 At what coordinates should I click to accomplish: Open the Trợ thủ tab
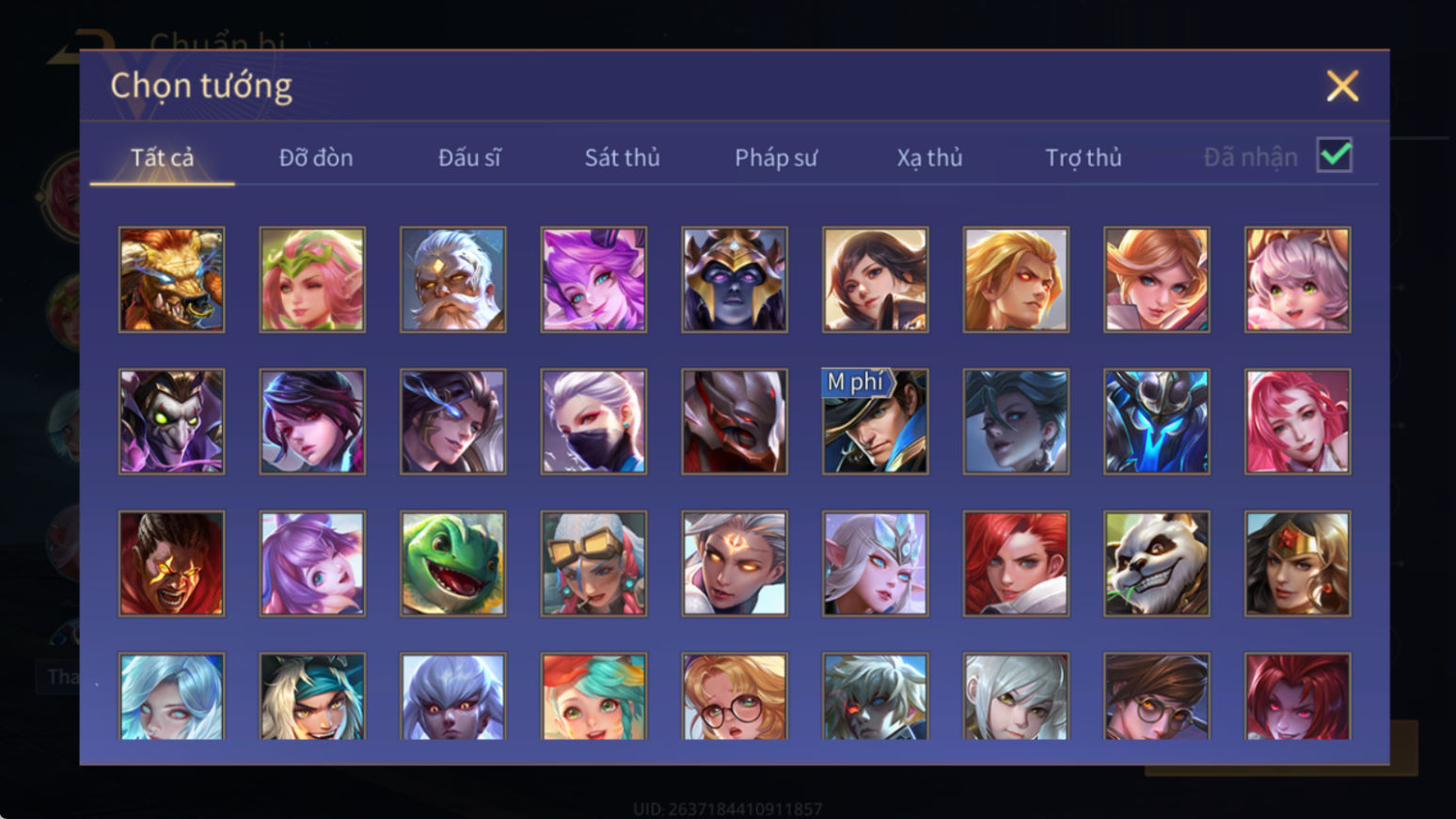tap(1084, 157)
